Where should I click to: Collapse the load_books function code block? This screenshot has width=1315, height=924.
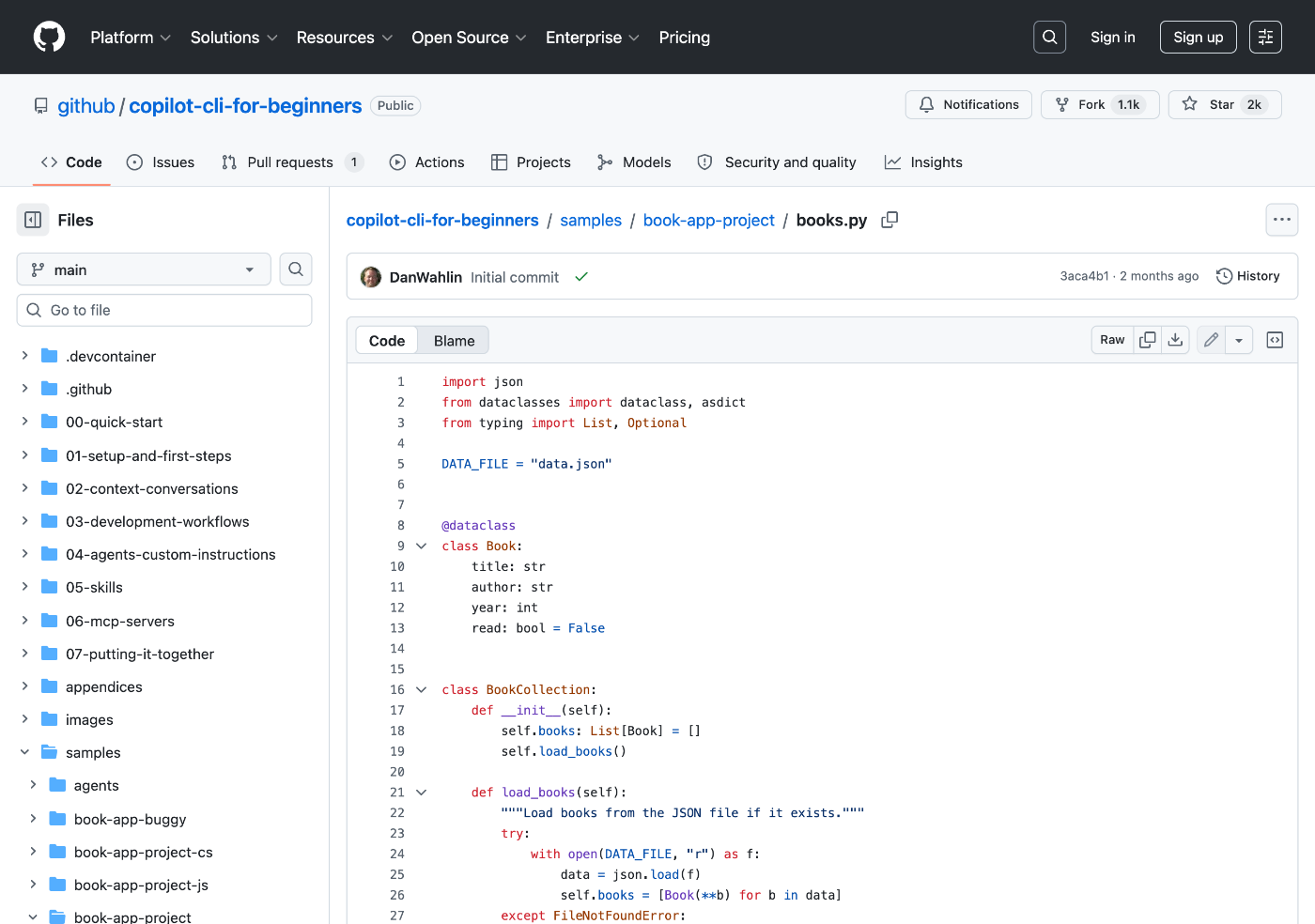(422, 793)
